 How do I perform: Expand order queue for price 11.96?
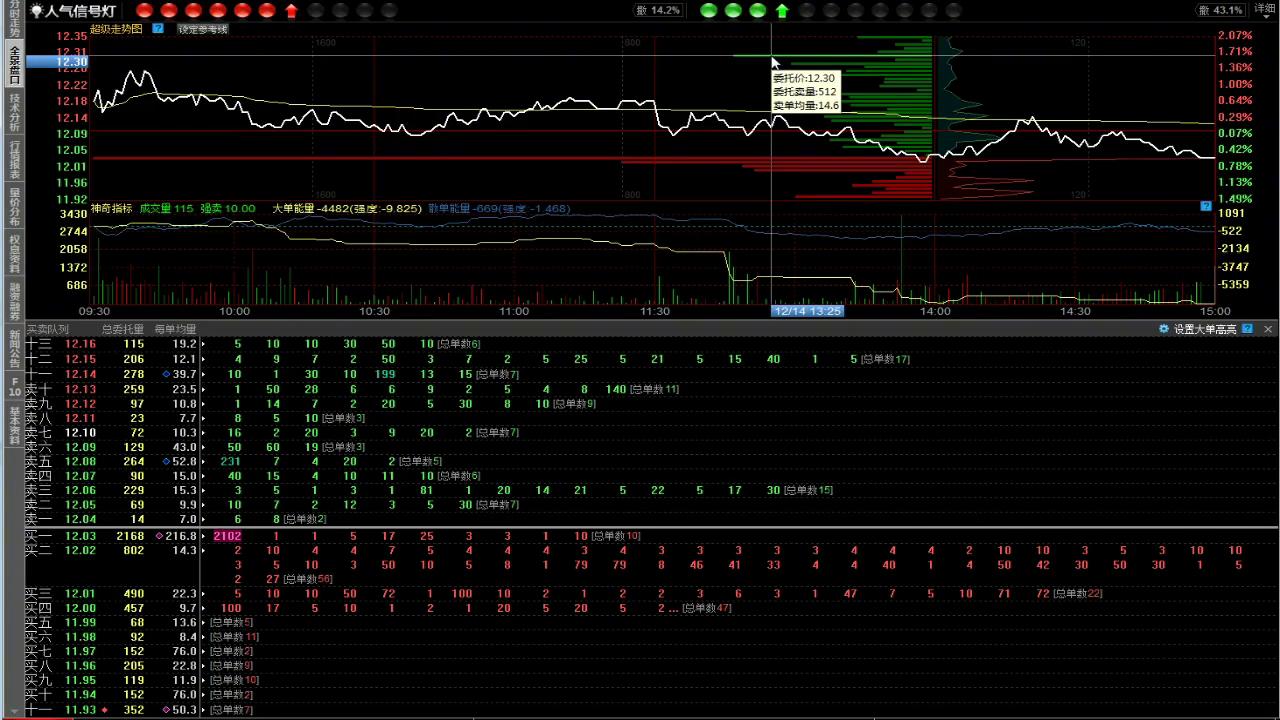[x=203, y=666]
